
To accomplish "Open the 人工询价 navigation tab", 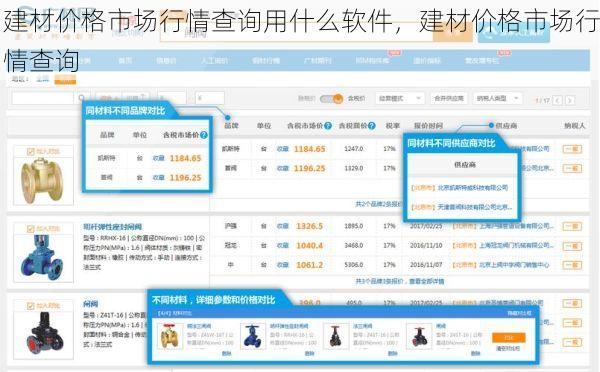I will pyautogui.click(x=215, y=60).
